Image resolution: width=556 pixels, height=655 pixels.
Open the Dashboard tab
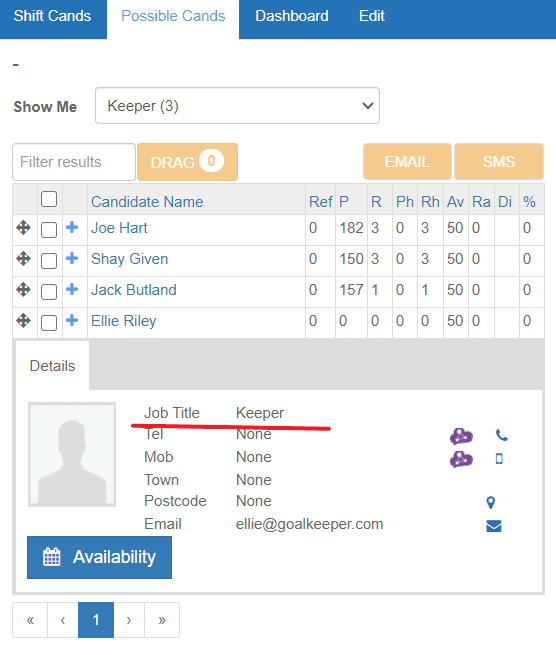[292, 16]
